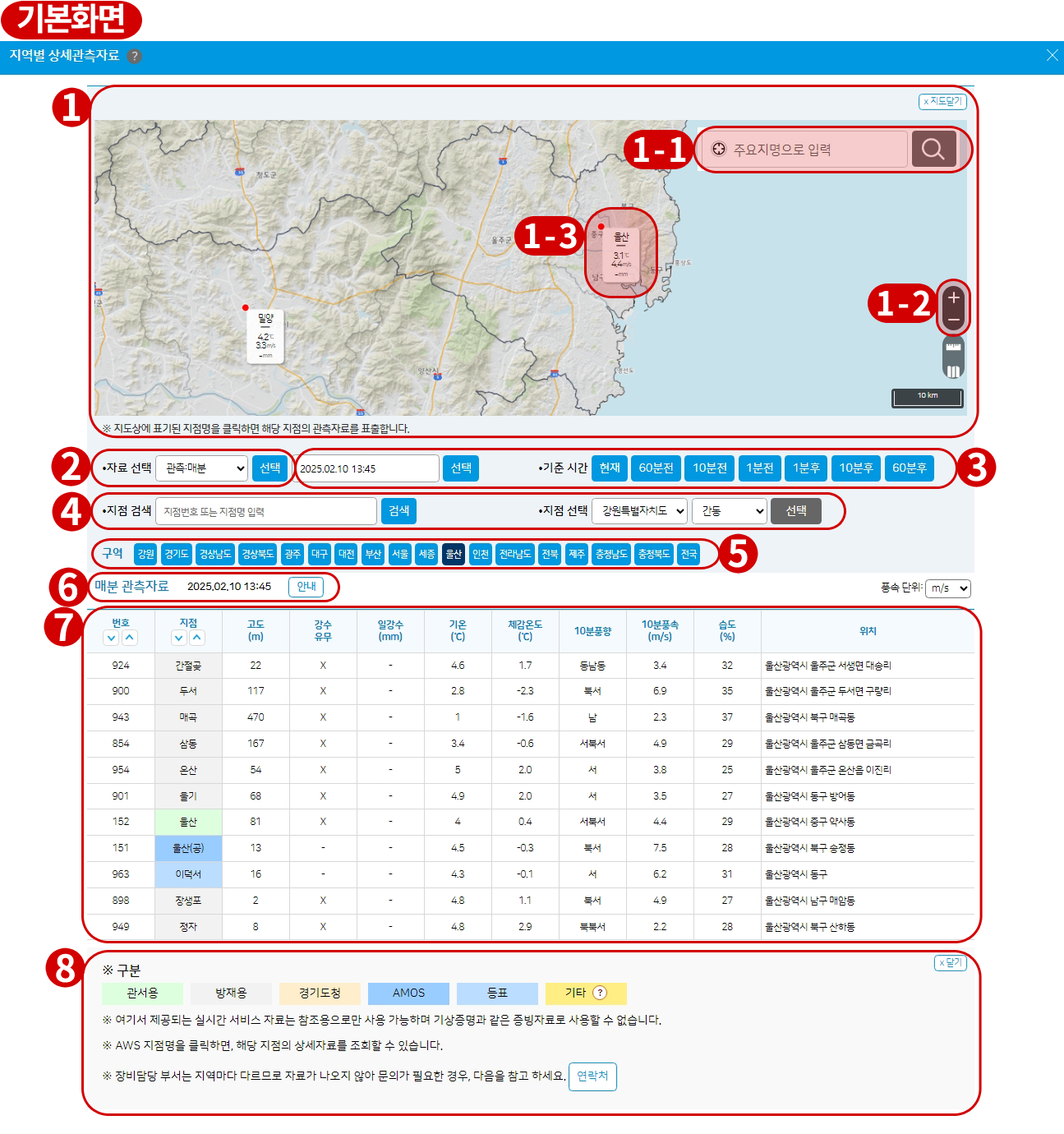Zoom out the map with minus button

(953, 320)
